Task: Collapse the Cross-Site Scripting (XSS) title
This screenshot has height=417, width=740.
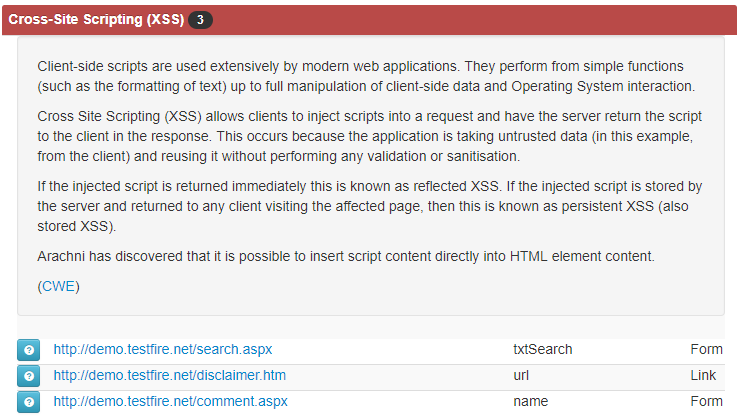Action: [x=96, y=19]
